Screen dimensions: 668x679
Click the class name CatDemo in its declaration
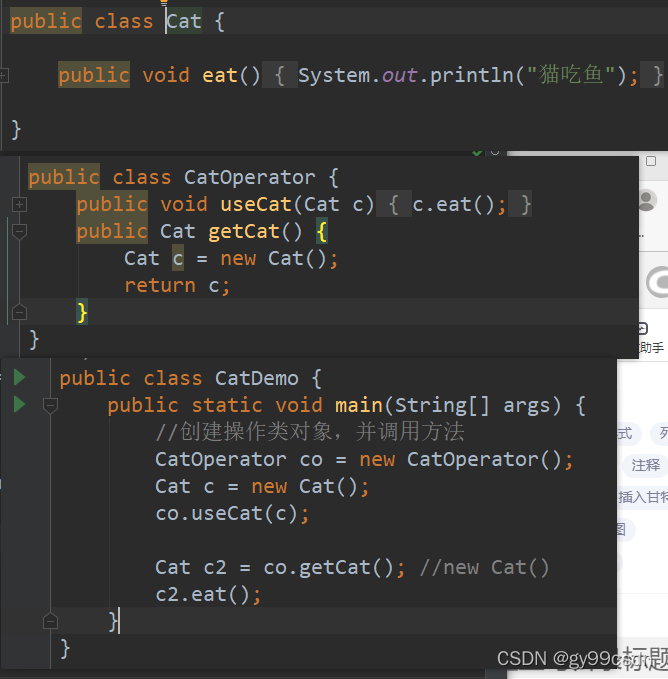(x=256, y=378)
